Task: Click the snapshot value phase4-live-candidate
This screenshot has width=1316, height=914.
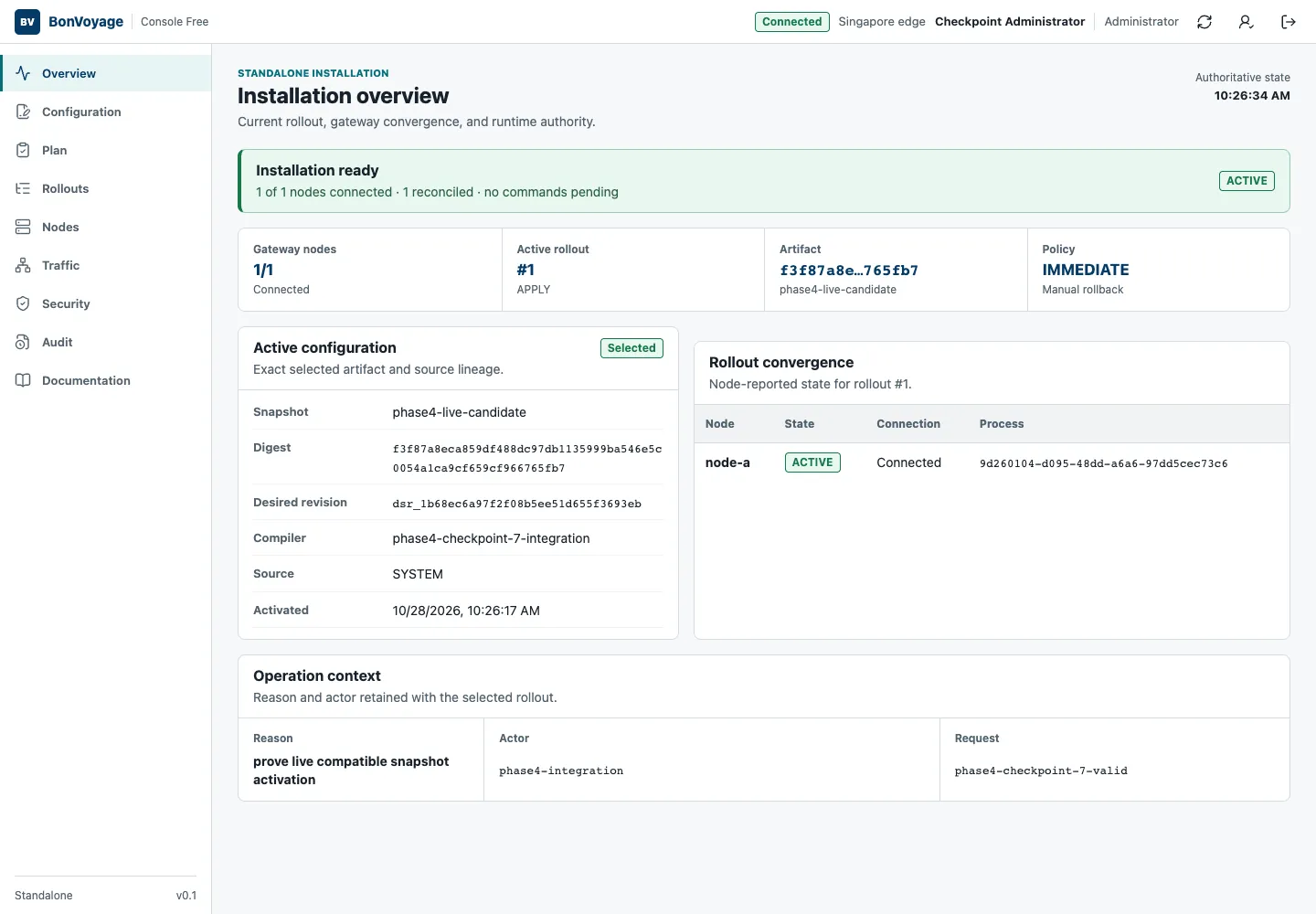Action: 460,412
